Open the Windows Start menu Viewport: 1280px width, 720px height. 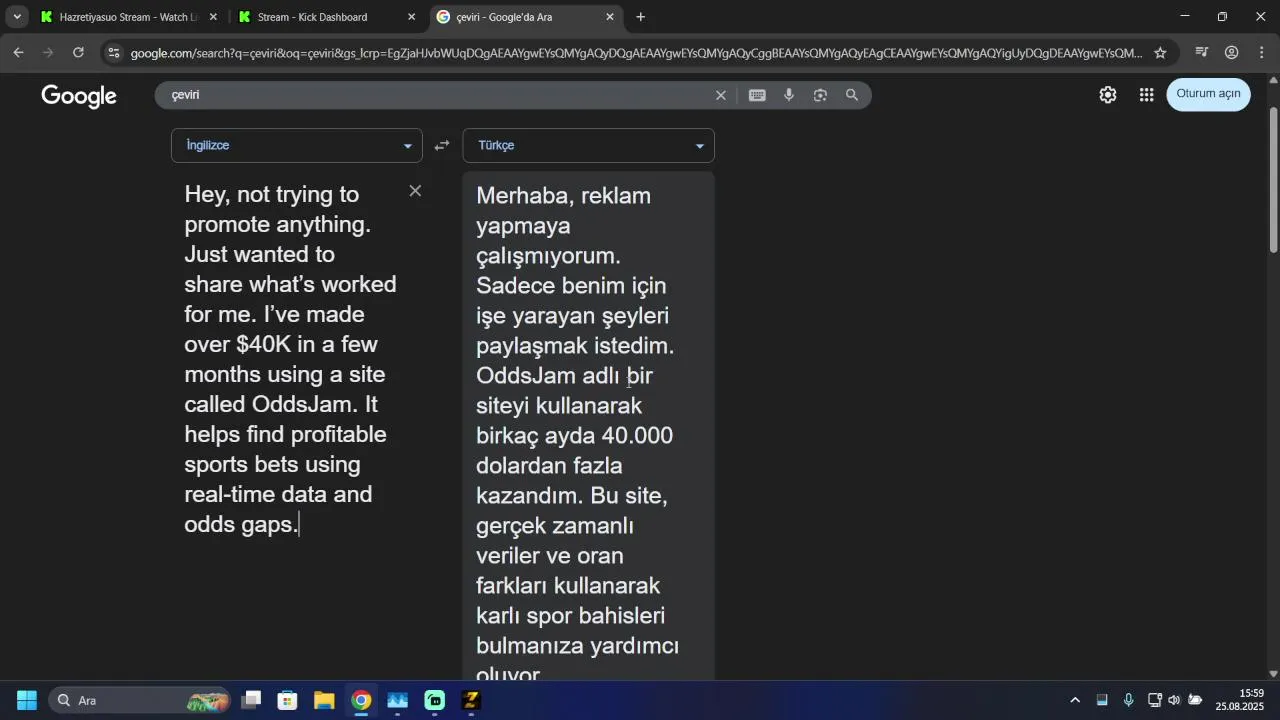tap(27, 700)
